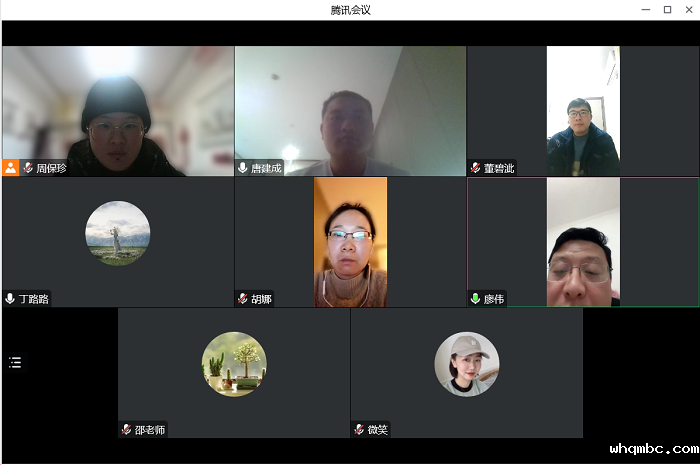700x465 pixels.
Task: Open the participant list icon on left edge
Action: pos(15,362)
